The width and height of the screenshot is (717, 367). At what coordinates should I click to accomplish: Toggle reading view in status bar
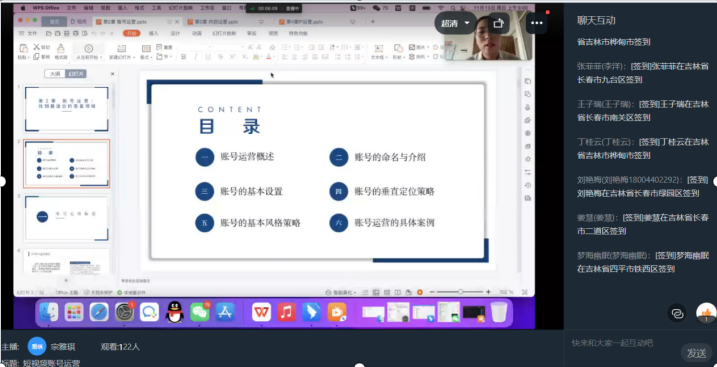[398, 292]
